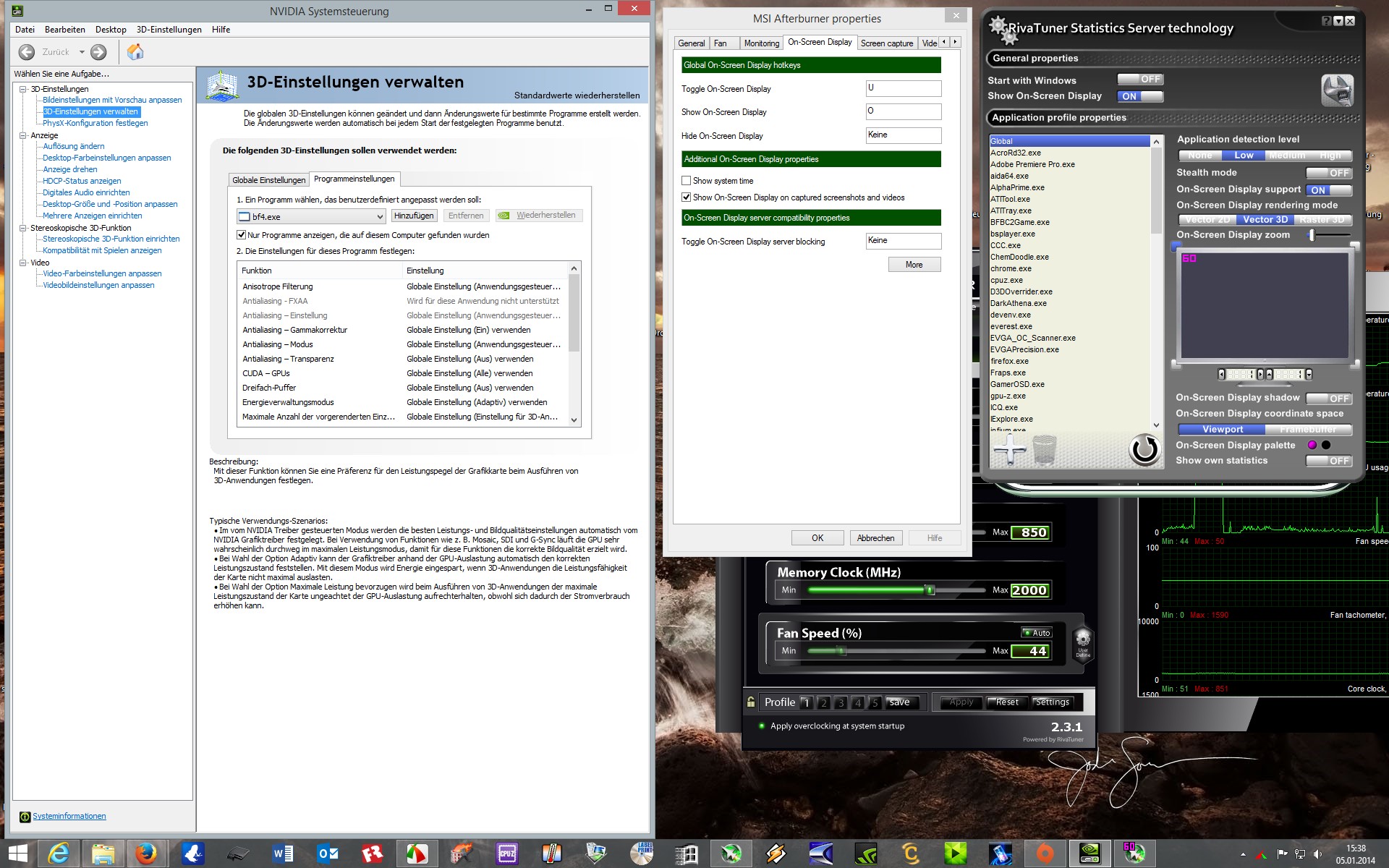
Task: Click the Toggle On-Screen Display hotkey field
Action: pyautogui.click(x=903, y=88)
